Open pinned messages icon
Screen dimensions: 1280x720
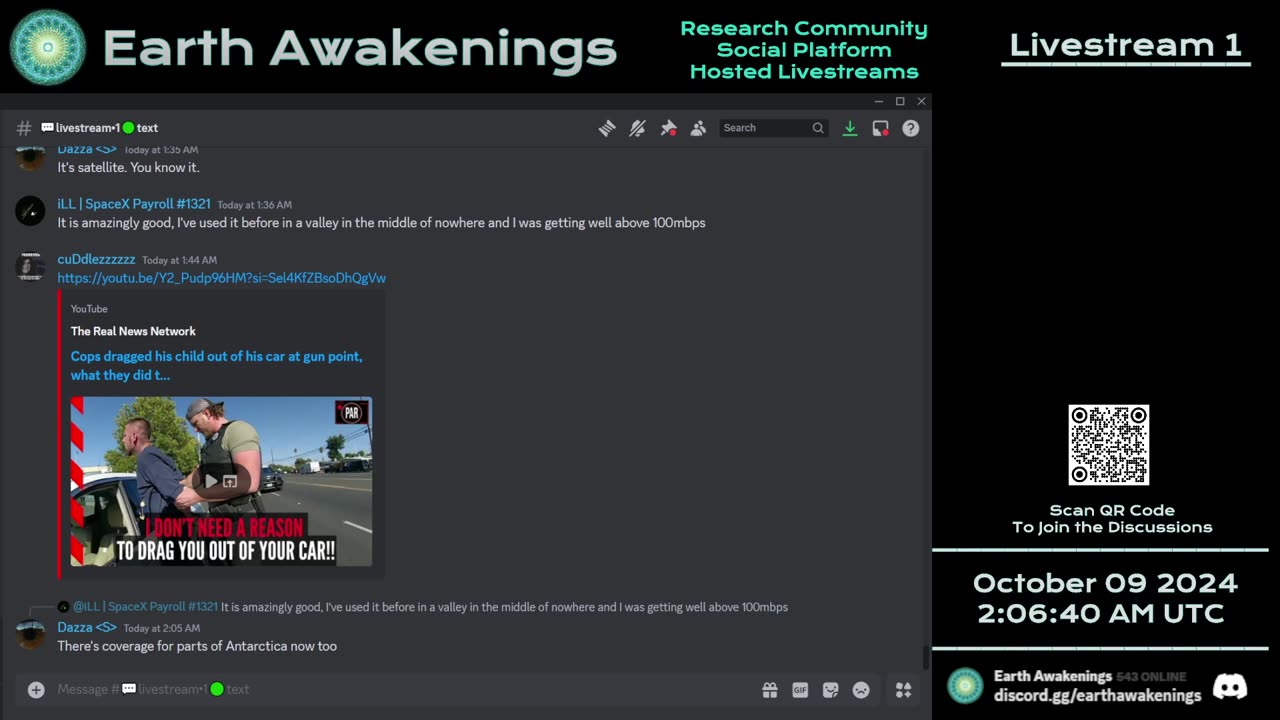[x=668, y=128]
